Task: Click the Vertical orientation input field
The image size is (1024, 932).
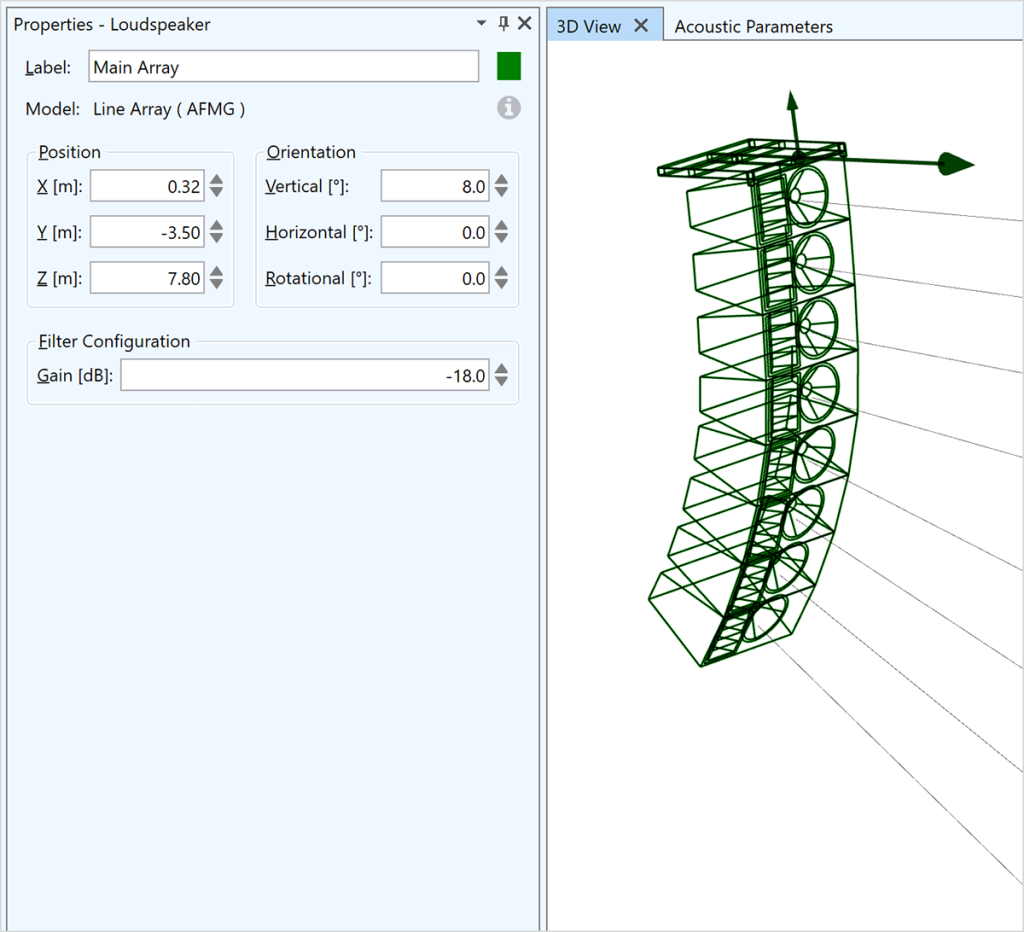Action: 434,187
